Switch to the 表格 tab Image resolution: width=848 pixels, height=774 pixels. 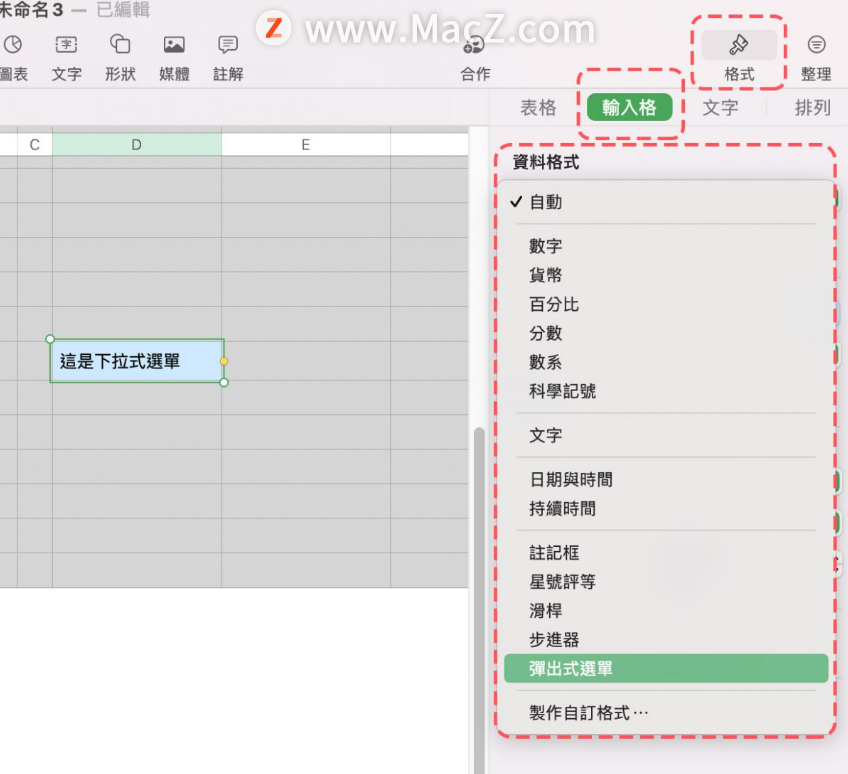pyautogui.click(x=538, y=108)
